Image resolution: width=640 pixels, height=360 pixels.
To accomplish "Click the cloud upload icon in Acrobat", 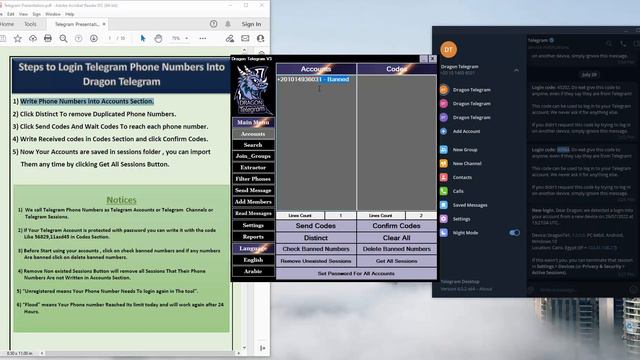I will 33,38.
